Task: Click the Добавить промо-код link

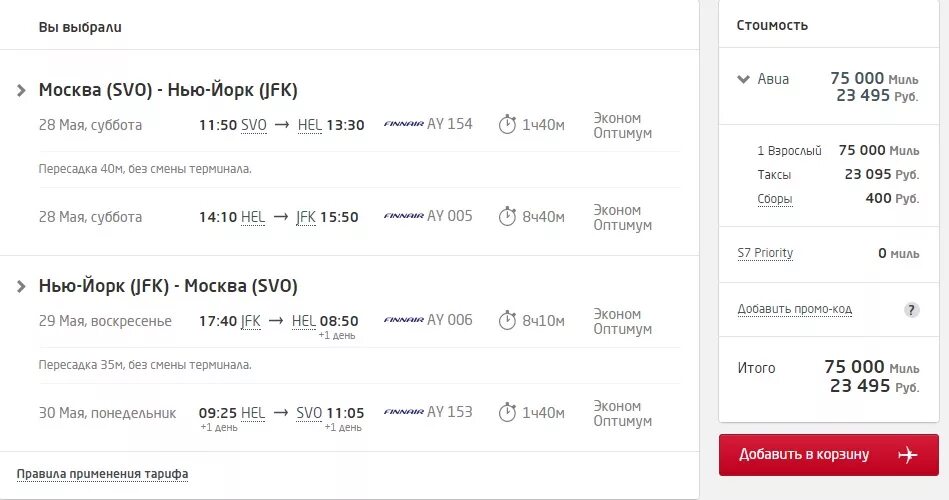Action: 794,310
